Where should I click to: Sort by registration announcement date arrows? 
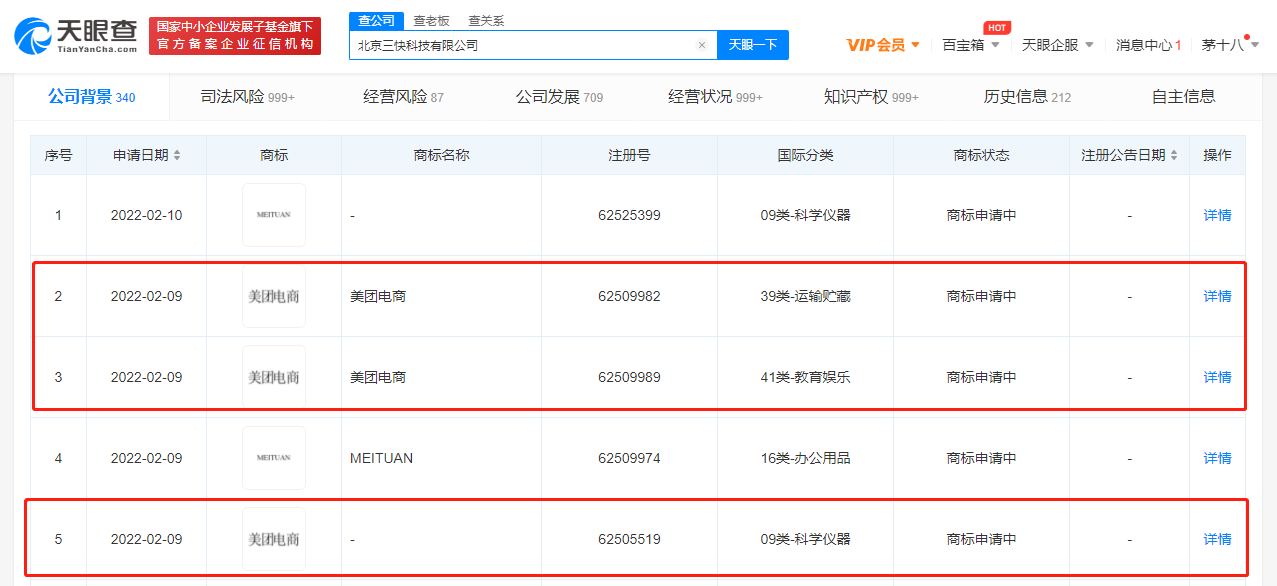tap(1175, 155)
